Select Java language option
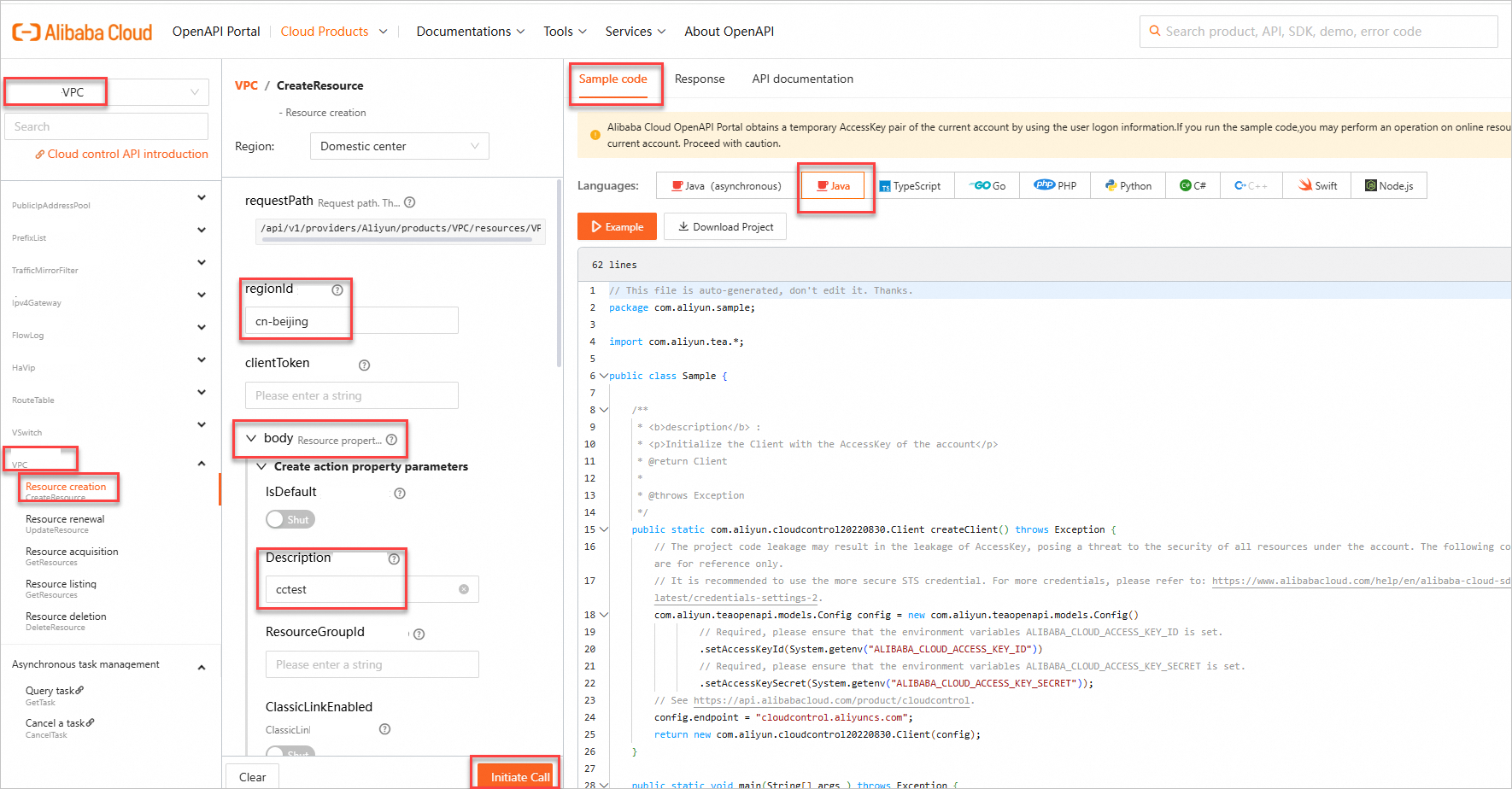 [x=833, y=185]
